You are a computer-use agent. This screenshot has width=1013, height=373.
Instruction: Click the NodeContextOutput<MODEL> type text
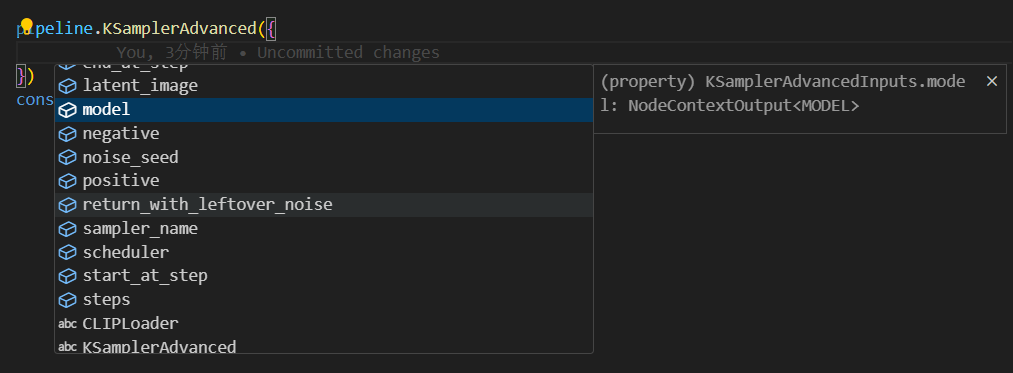[x=744, y=105]
